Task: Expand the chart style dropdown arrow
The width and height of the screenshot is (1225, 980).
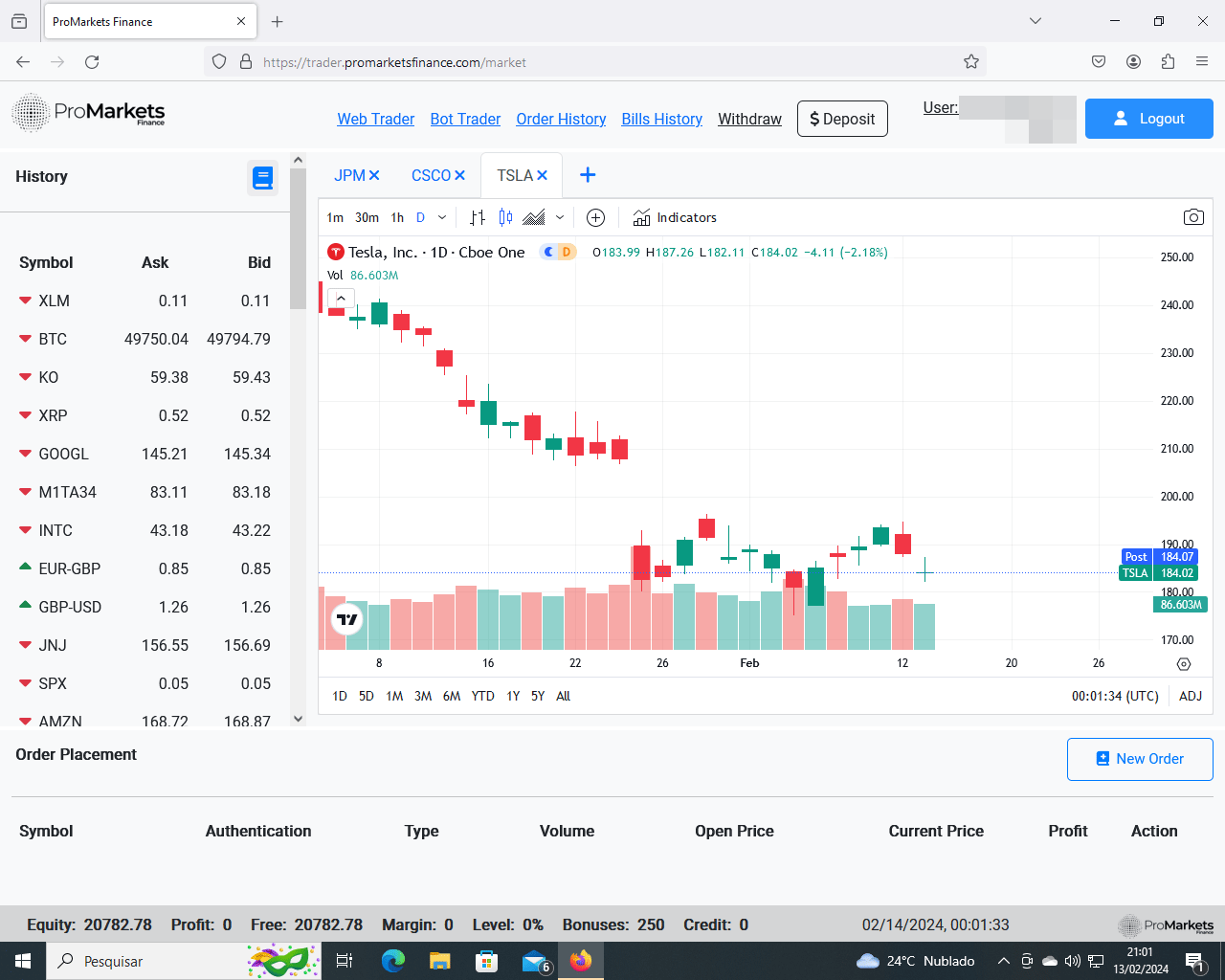Action: pos(560,217)
